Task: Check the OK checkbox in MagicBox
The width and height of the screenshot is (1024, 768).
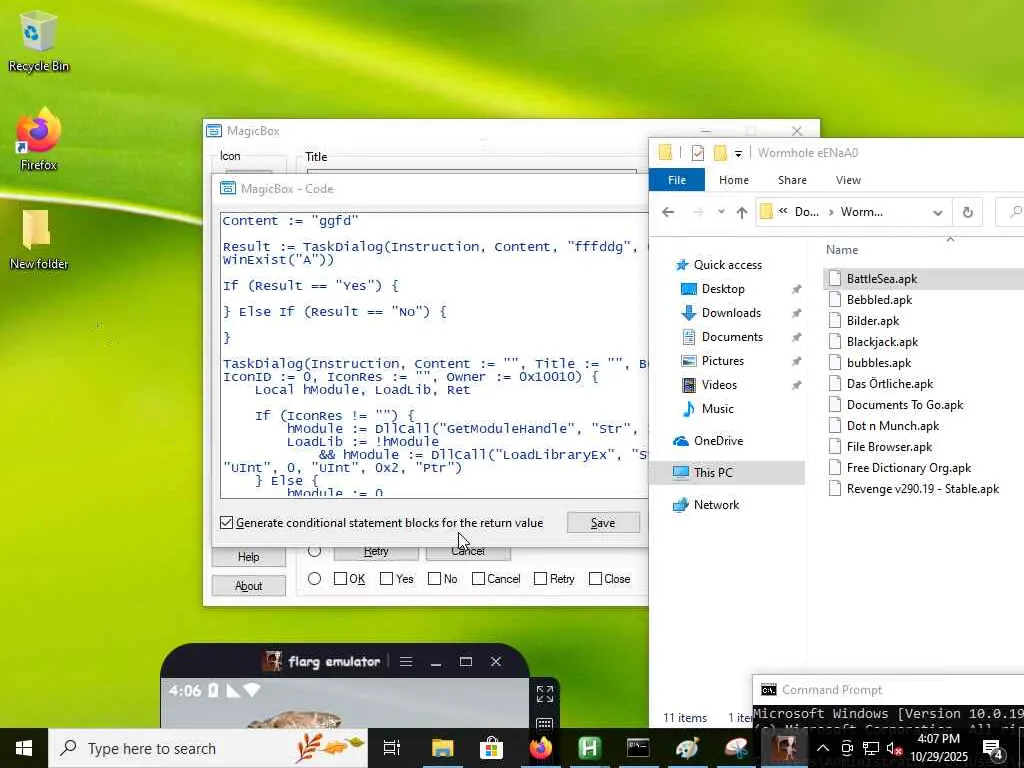Action: pos(340,579)
